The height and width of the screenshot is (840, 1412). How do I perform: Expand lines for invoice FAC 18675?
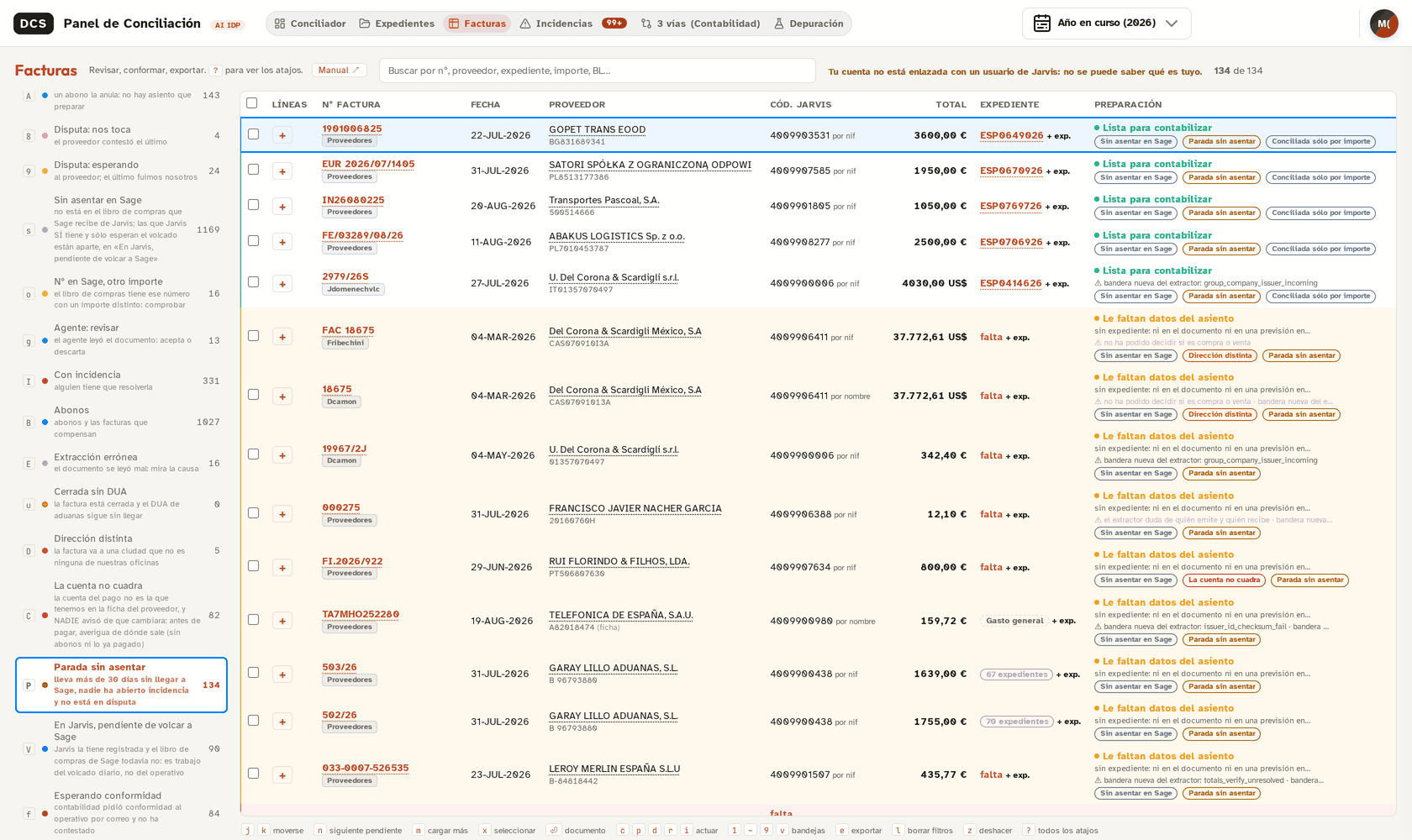pos(282,337)
